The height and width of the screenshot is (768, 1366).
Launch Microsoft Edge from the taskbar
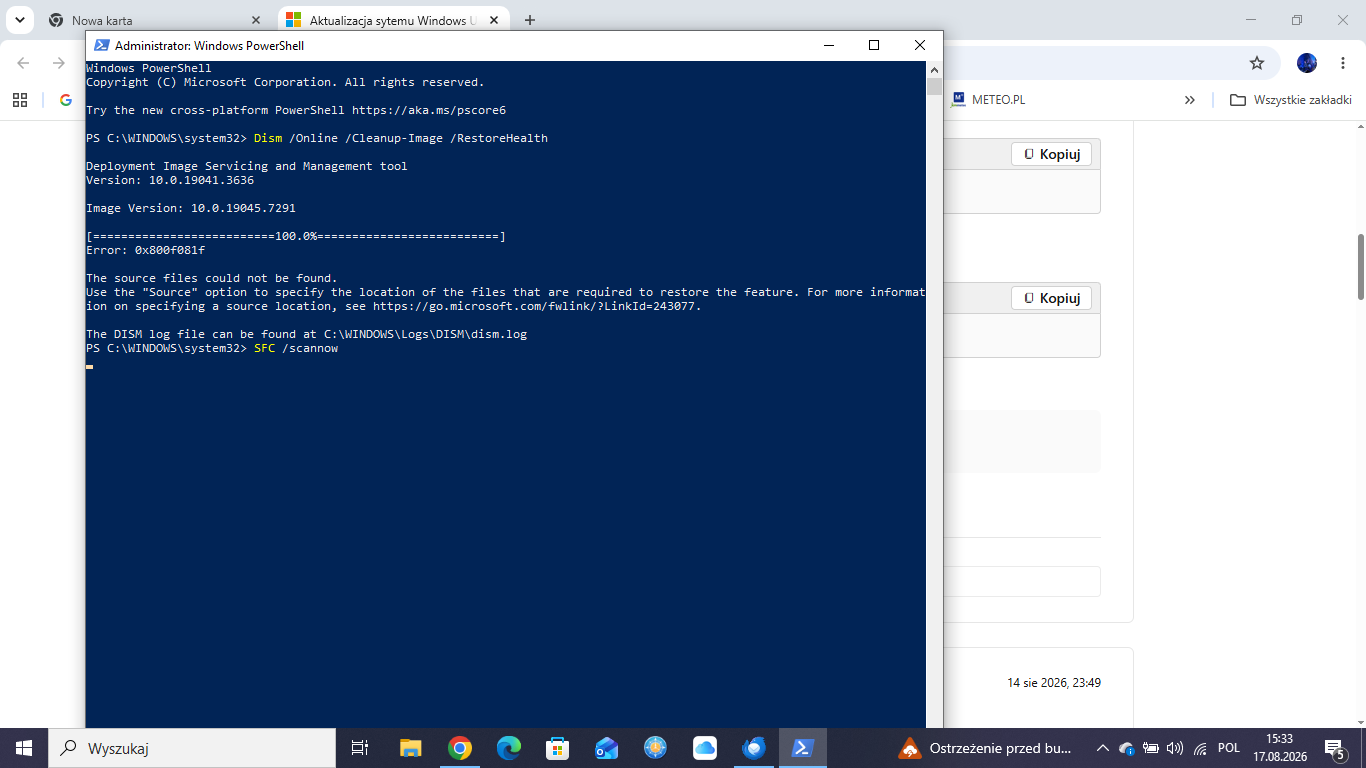pyautogui.click(x=509, y=748)
